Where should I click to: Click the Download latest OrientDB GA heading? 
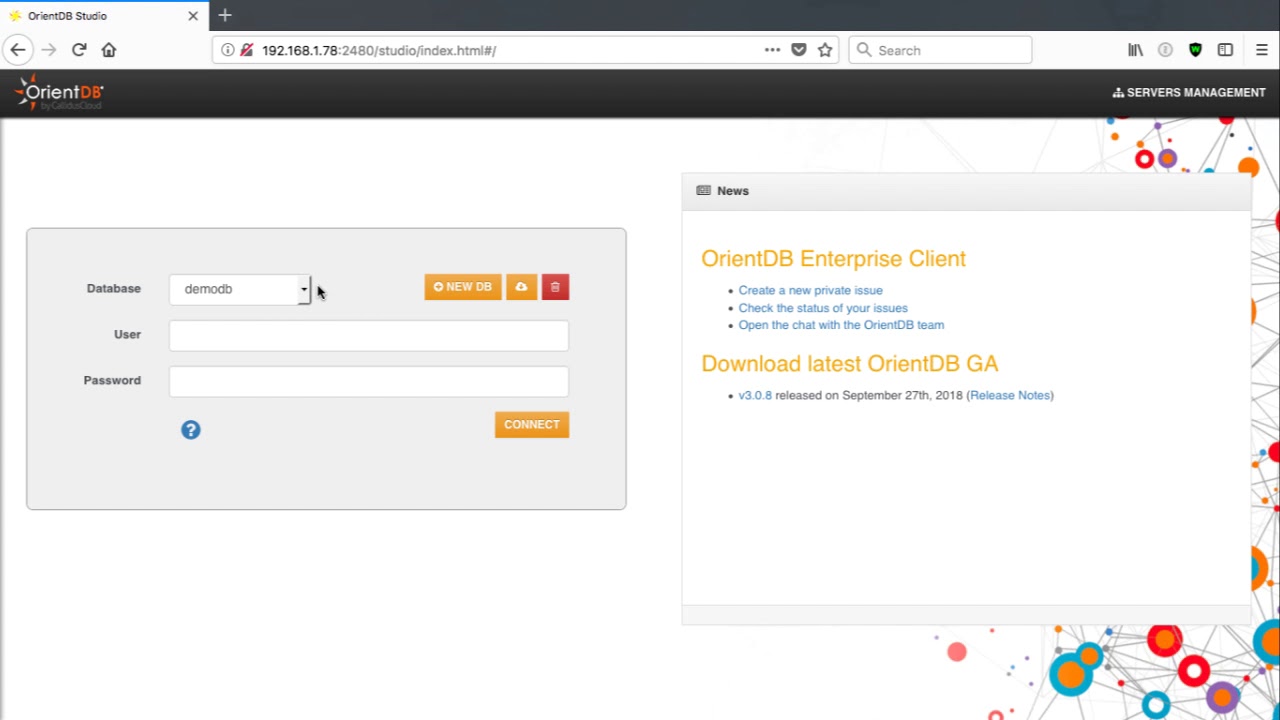click(x=850, y=364)
